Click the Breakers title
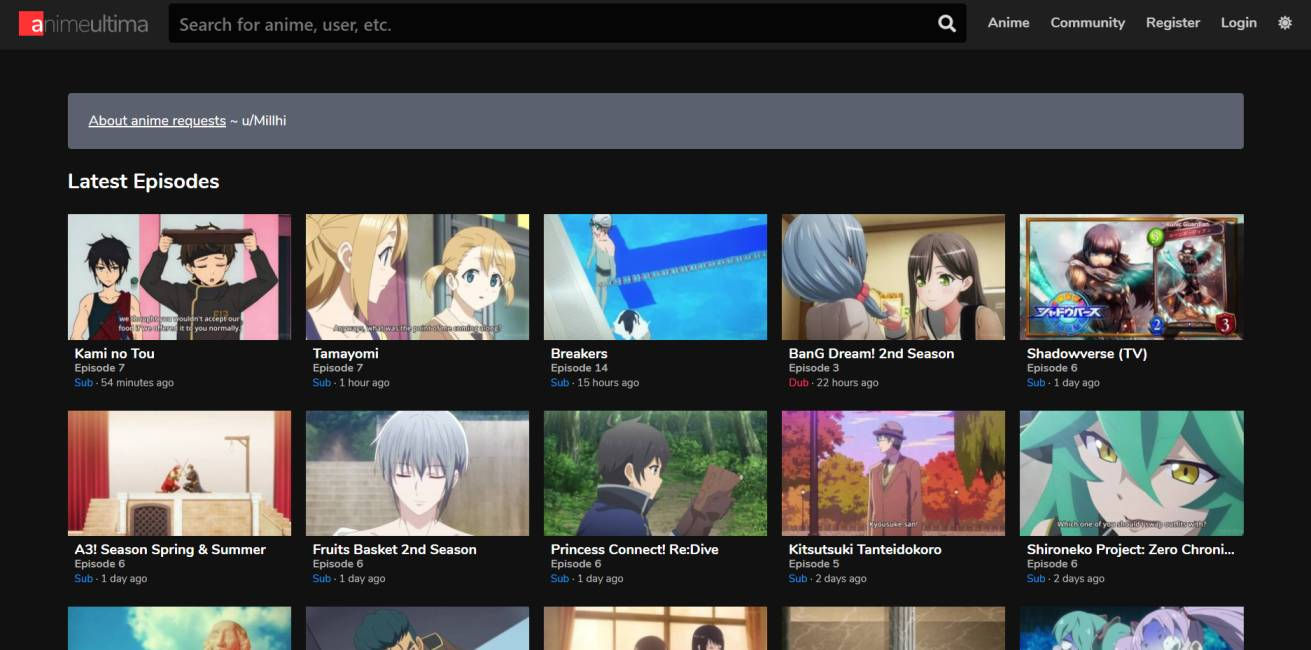 [579, 353]
